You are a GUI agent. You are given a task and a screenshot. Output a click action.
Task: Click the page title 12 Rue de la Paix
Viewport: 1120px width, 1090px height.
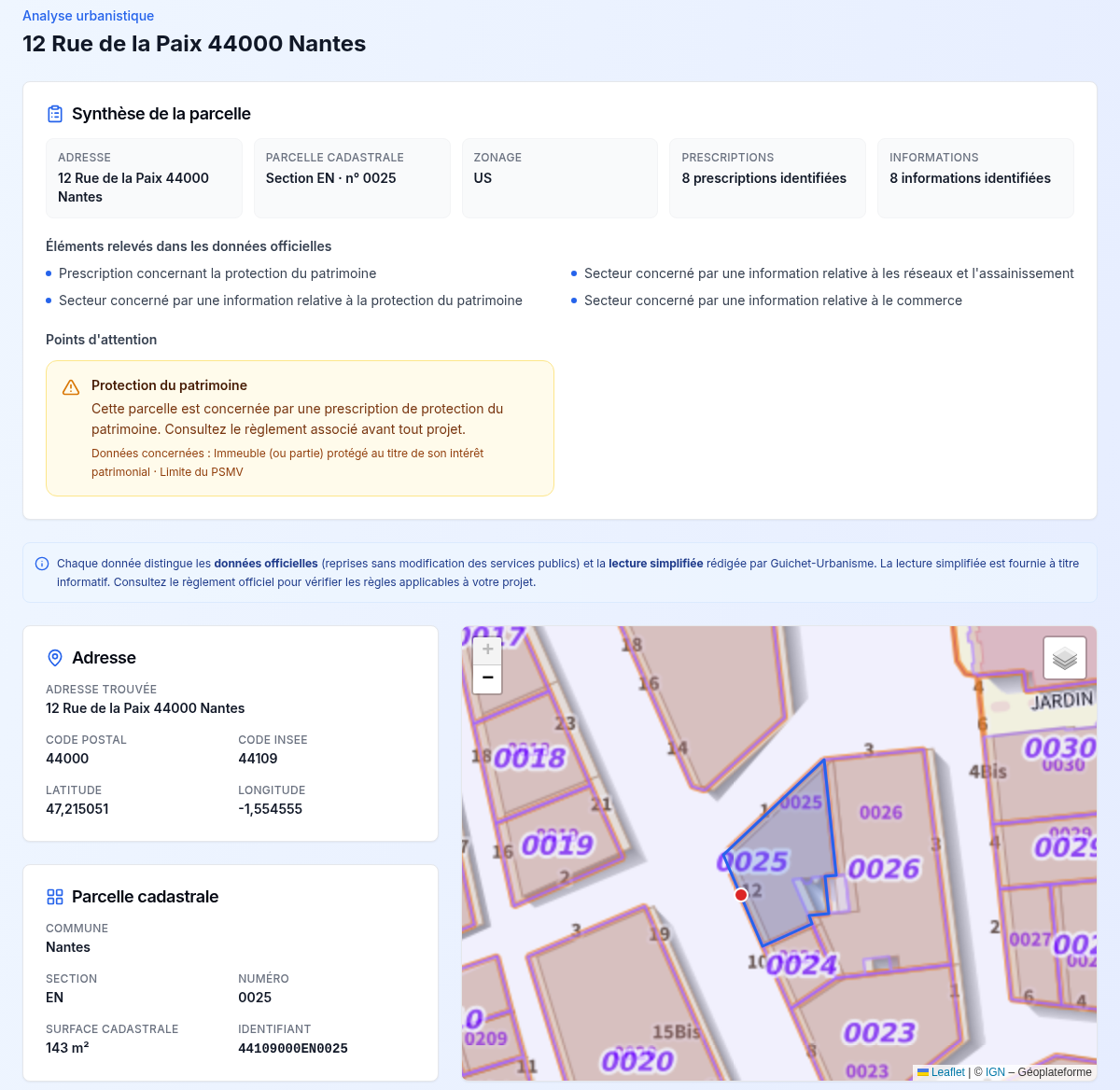tap(194, 44)
